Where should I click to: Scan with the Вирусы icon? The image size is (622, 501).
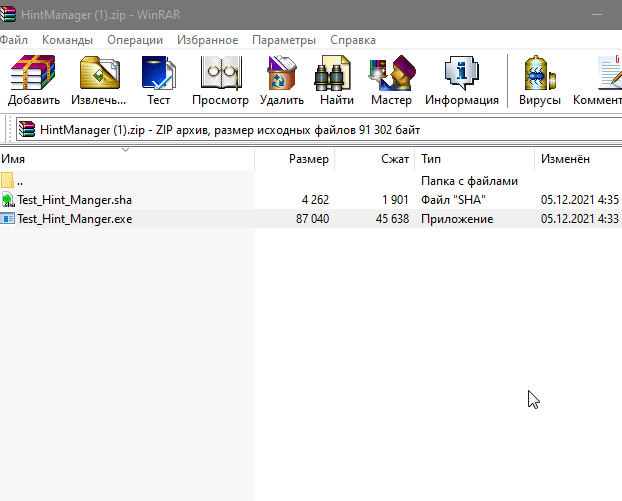click(539, 73)
